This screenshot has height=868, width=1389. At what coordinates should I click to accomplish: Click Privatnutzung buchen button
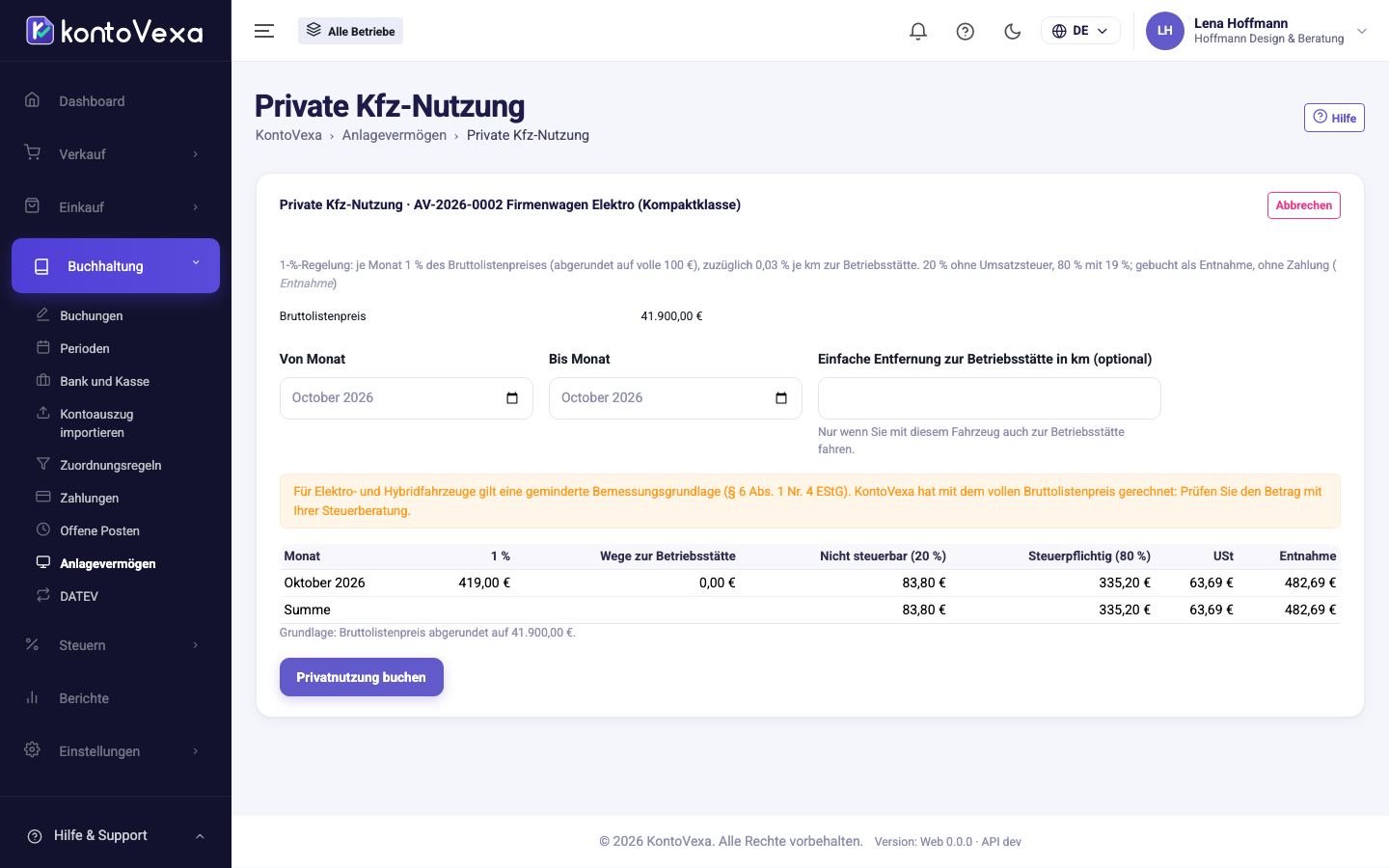click(x=362, y=677)
